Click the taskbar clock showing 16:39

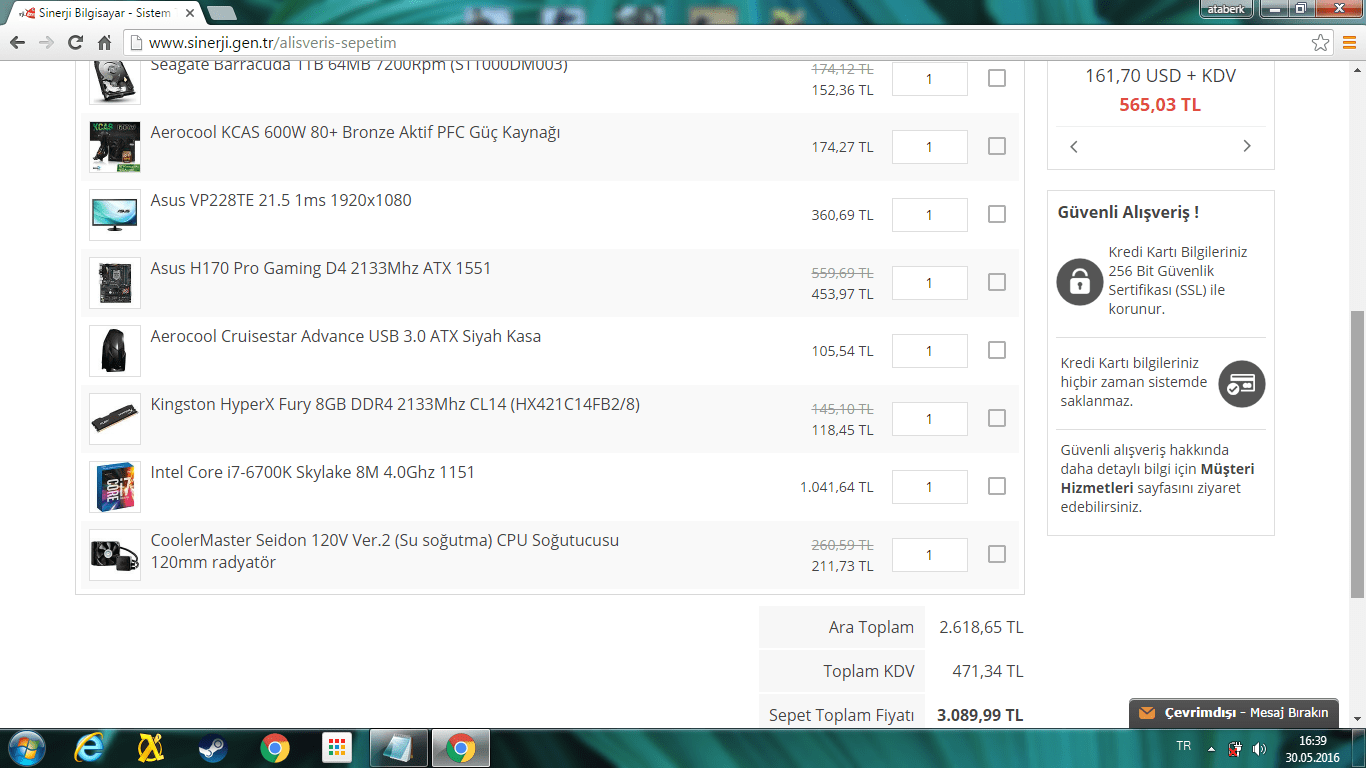point(1312,748)
